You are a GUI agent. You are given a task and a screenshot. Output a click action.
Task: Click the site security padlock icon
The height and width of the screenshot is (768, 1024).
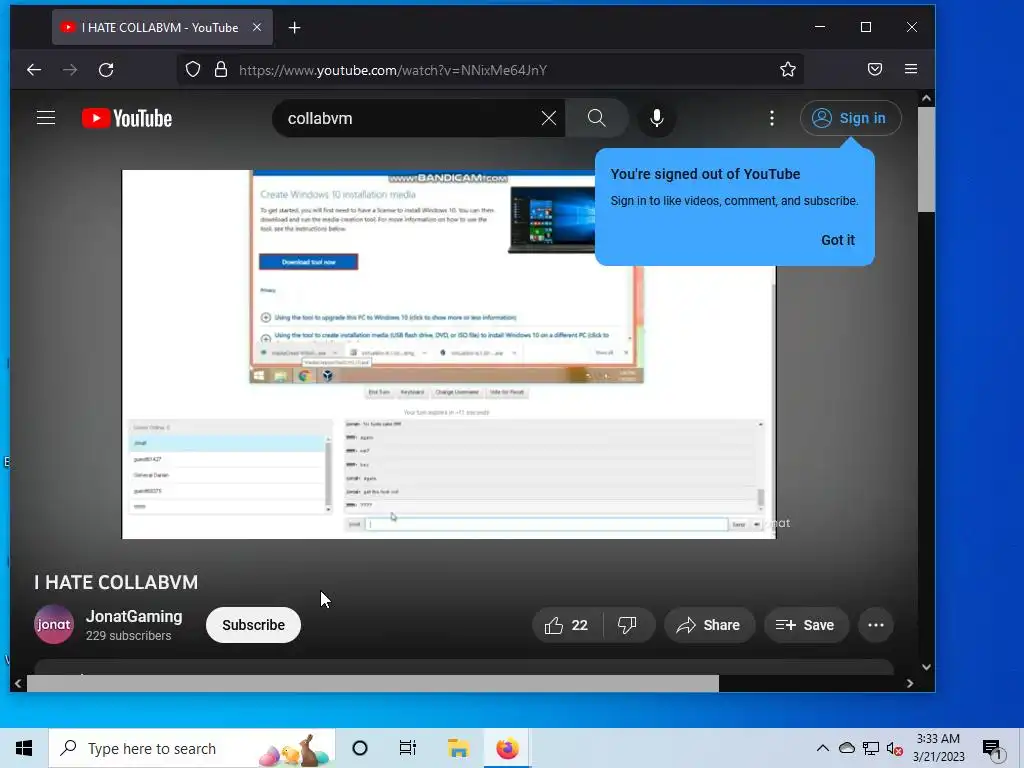click(x=221, y=69)
